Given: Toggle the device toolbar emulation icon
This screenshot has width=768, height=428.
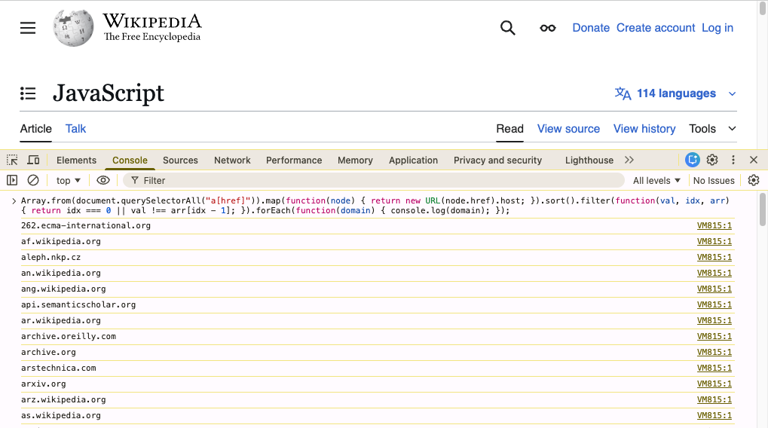Looking at the screenshot, I should pos(33,160).
